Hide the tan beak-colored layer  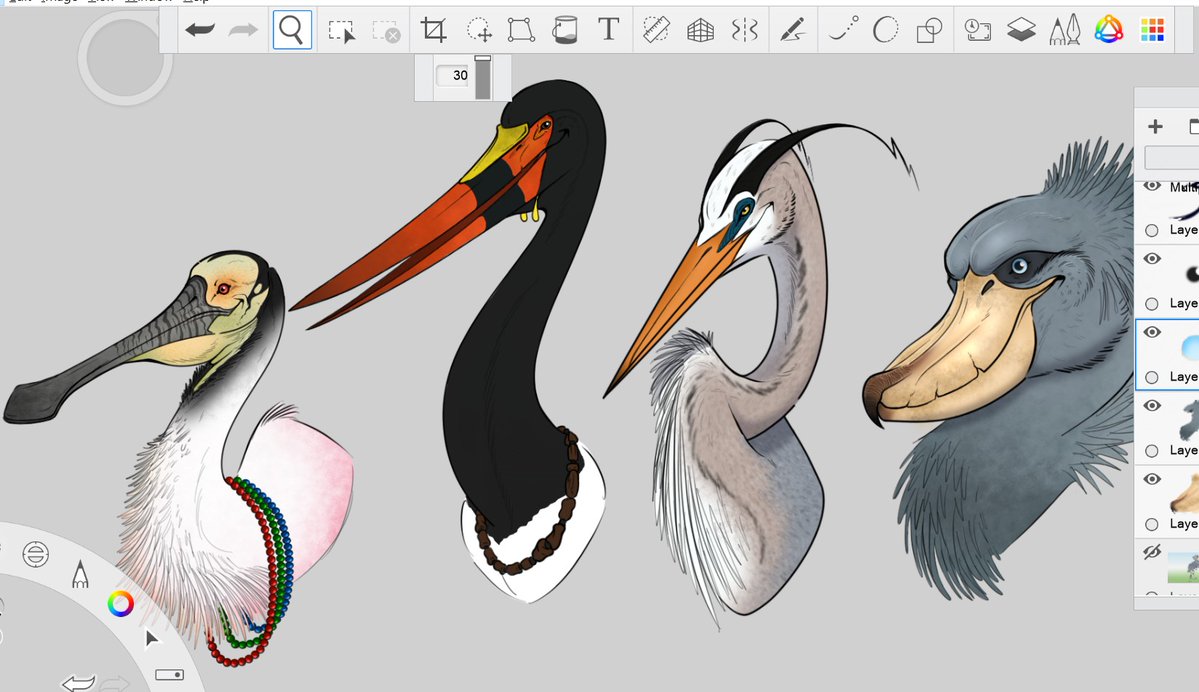tap(1152, 479)
